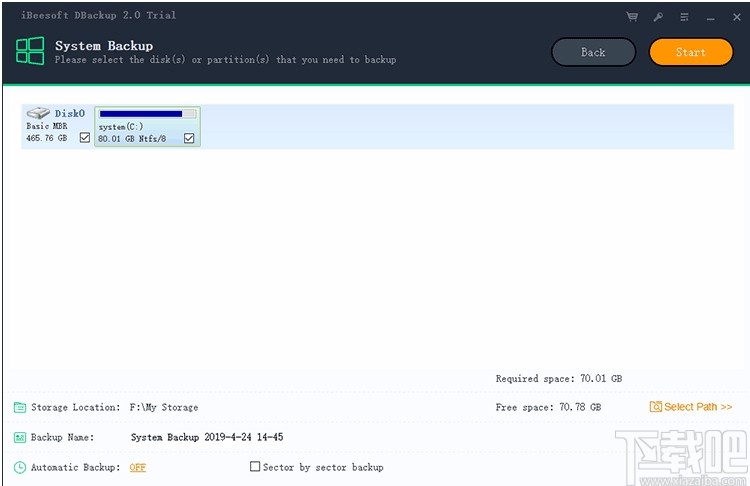750x486 pixels.
Task: Click the System Backup windows logo icon
Action: click(30, 51)
